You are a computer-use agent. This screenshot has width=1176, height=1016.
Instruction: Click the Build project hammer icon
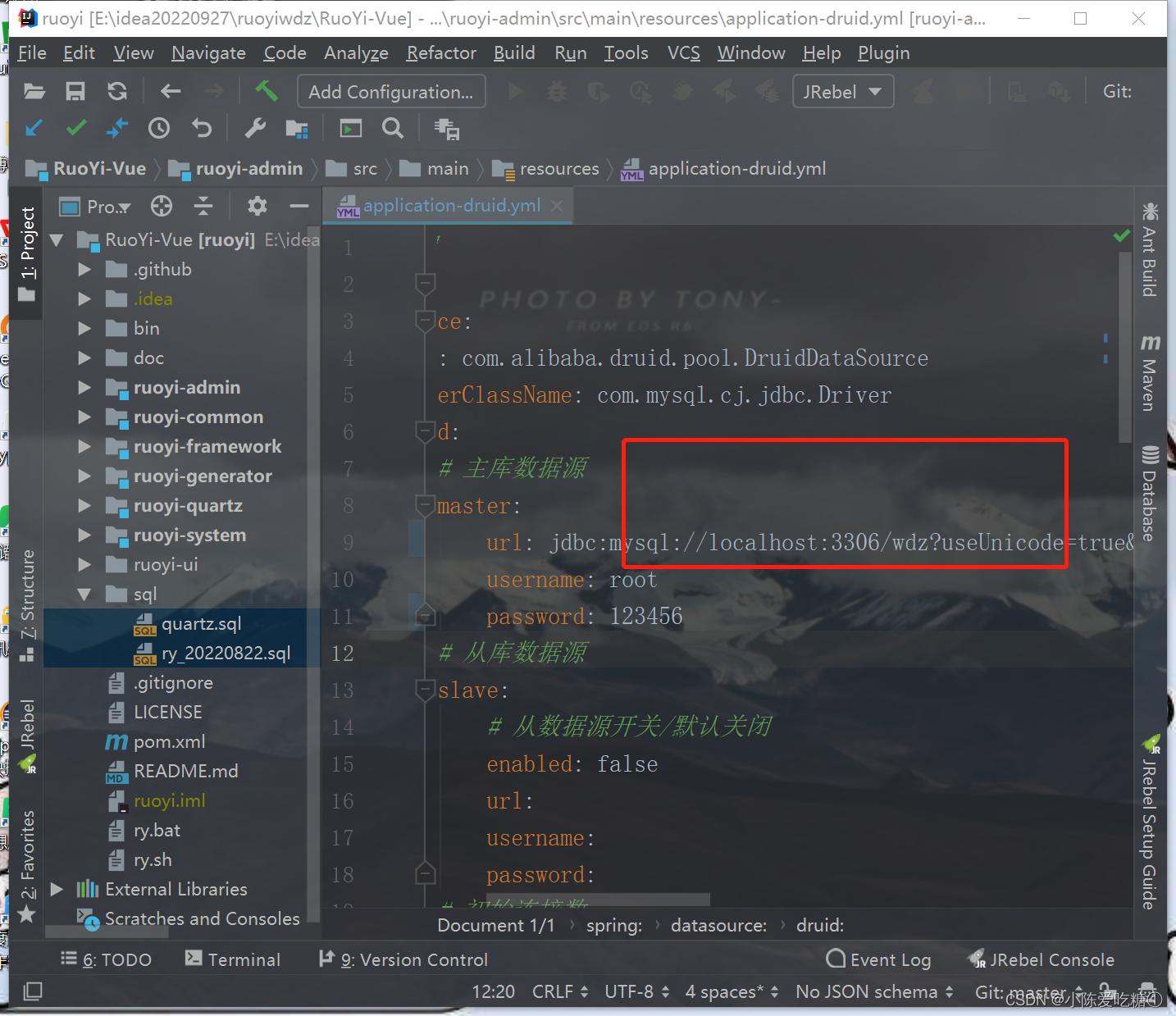(x=266, y=91)
